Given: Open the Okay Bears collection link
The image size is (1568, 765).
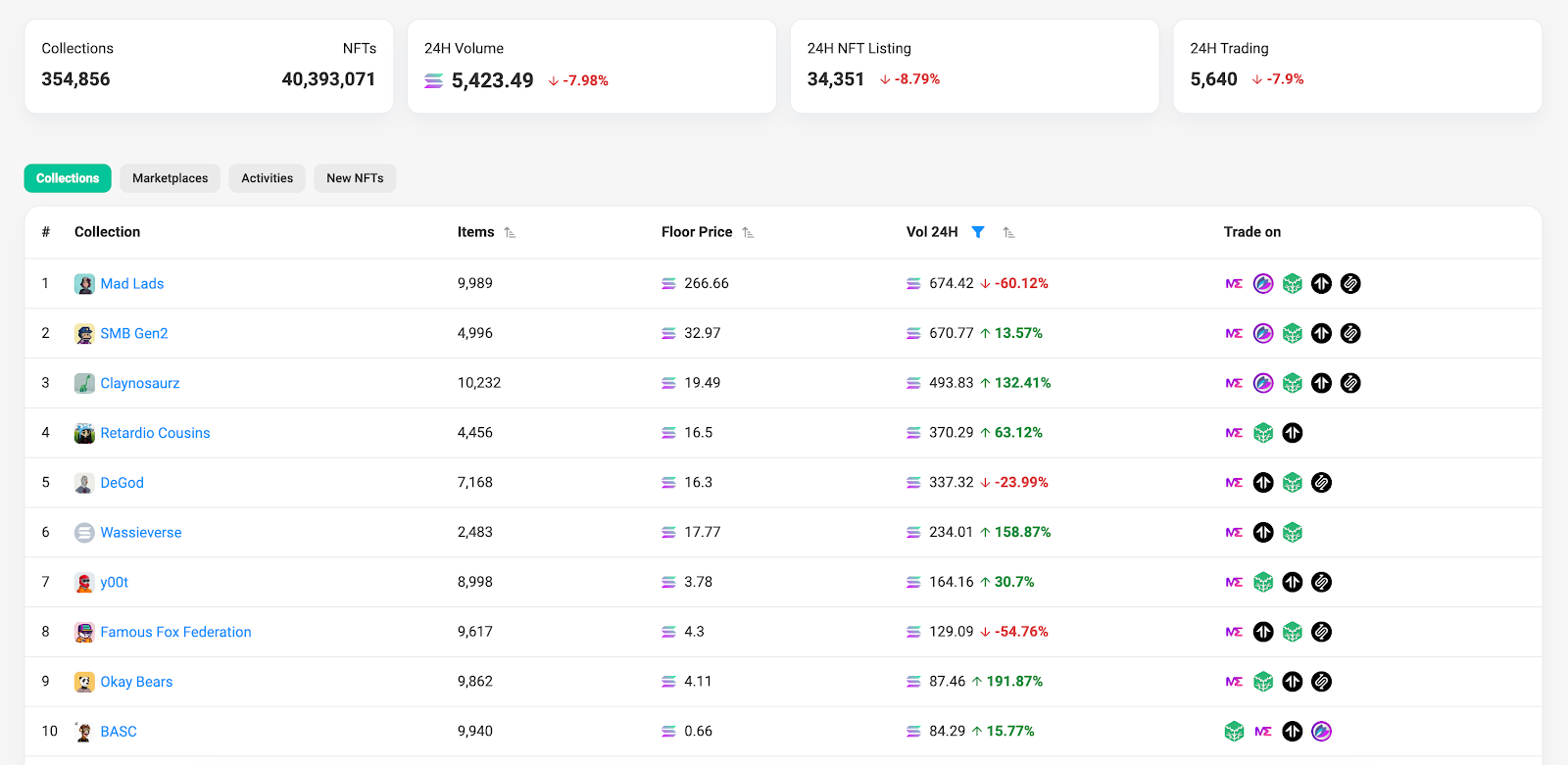Looking at the screenshot, I should (x=136, y=682).
